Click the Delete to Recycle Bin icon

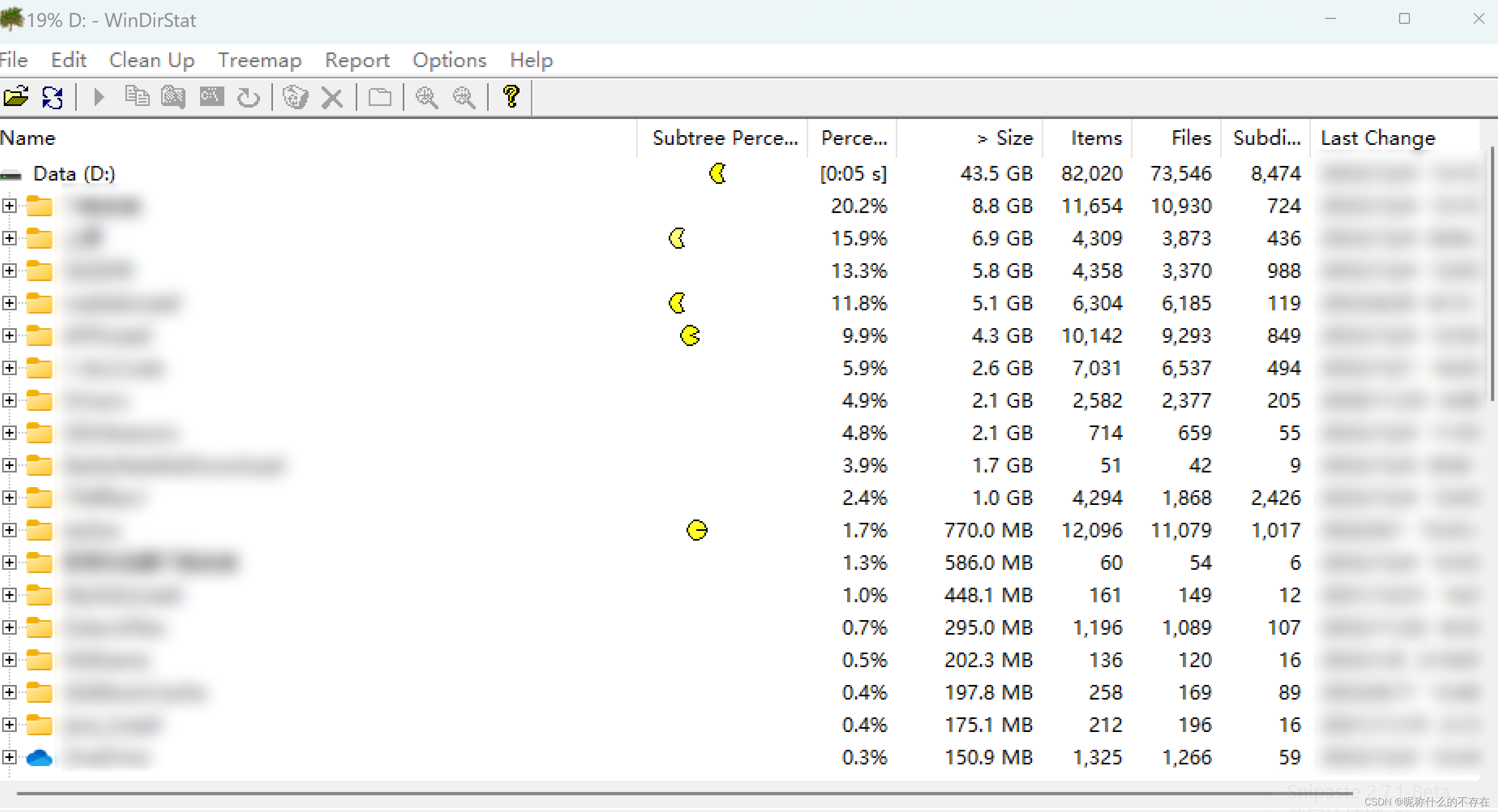295,97
